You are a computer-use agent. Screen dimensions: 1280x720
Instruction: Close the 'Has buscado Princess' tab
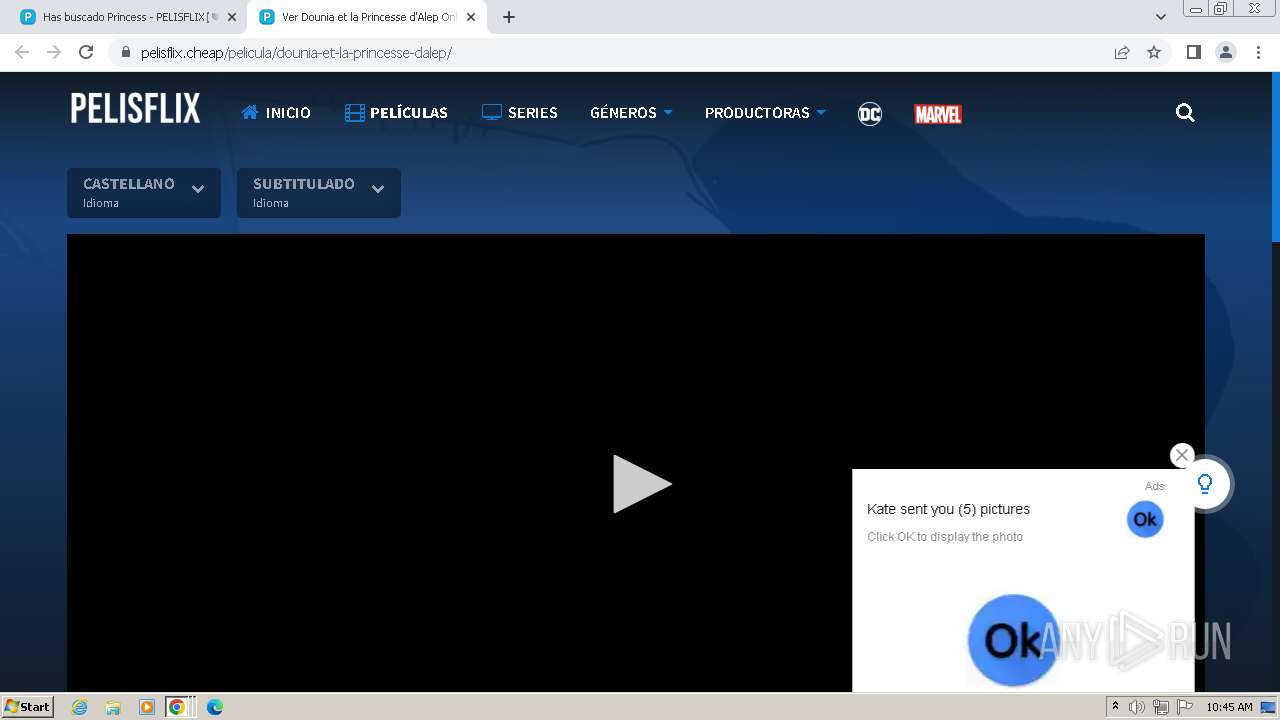click(x=232, y=17)
